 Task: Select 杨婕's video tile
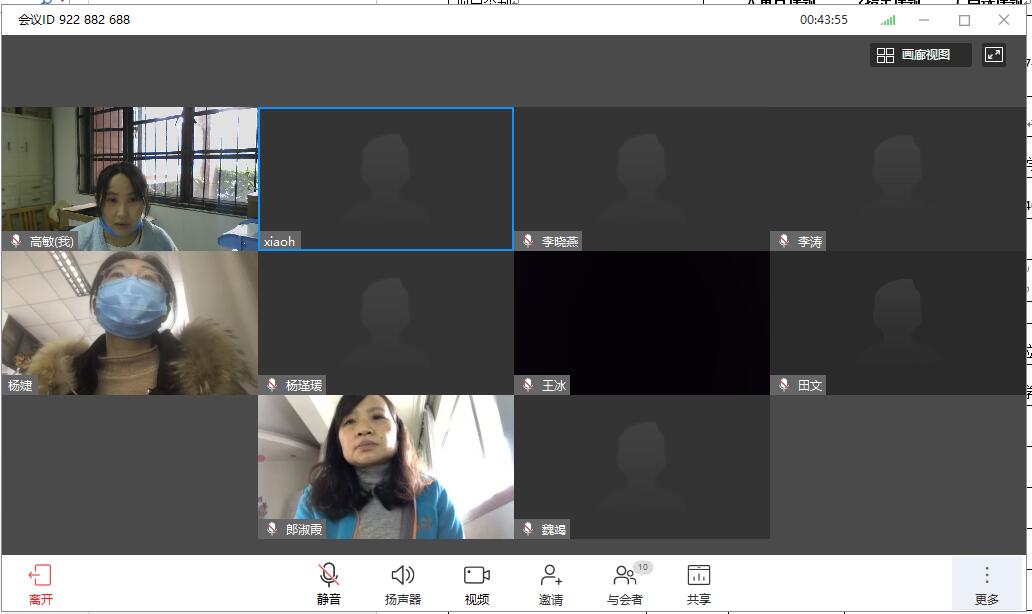click(129, 322)
